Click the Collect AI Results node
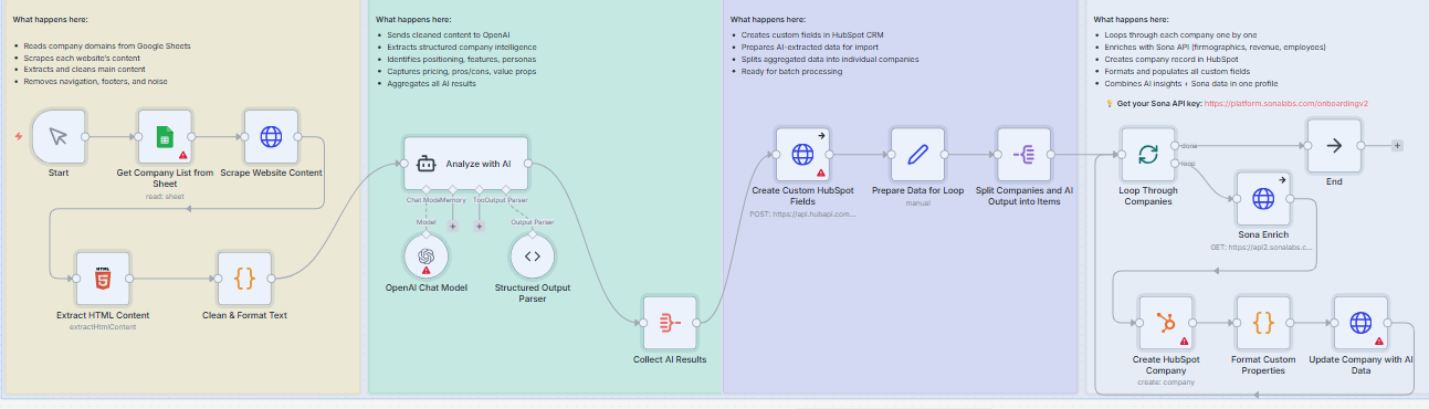 669,322
